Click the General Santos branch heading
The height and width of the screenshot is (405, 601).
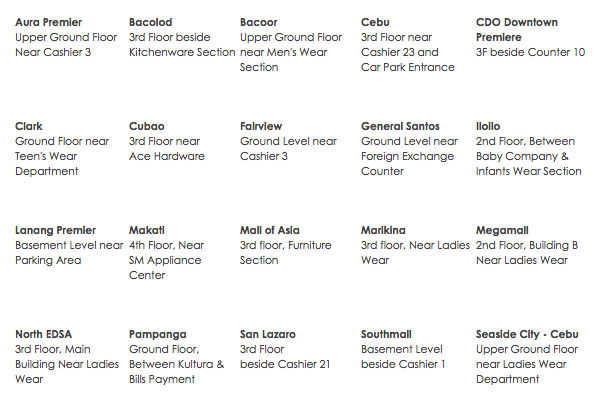[x=400, y=126]
